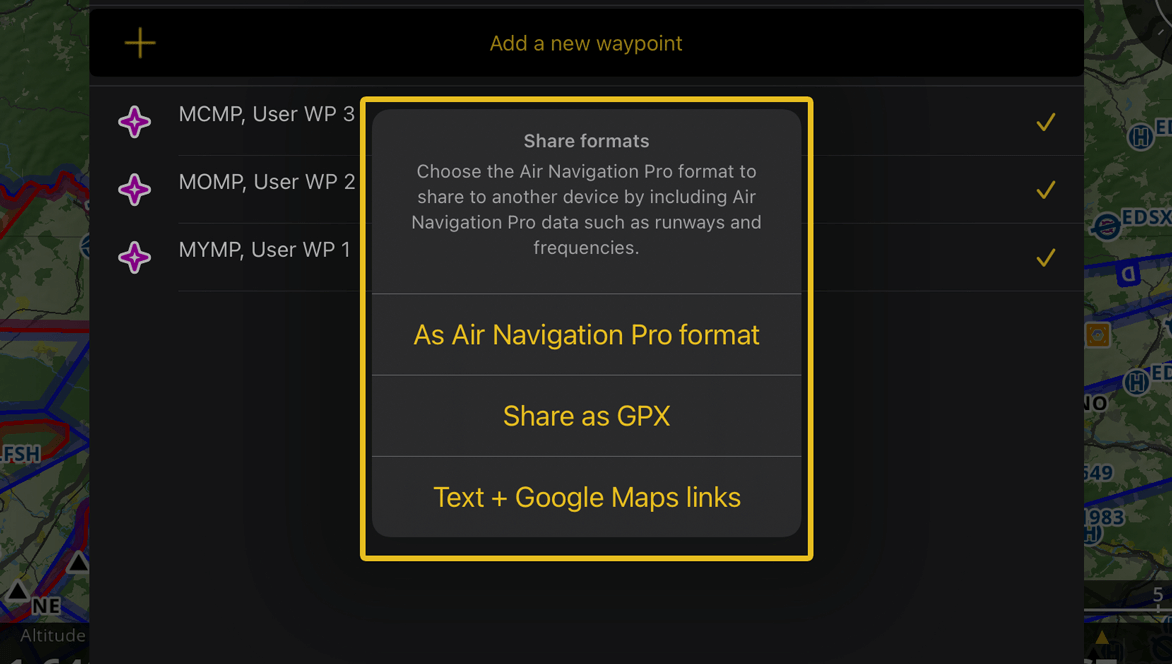Click the plus icon to add waypoint
Screen dimensions: 1172x664
coord(140,43)
